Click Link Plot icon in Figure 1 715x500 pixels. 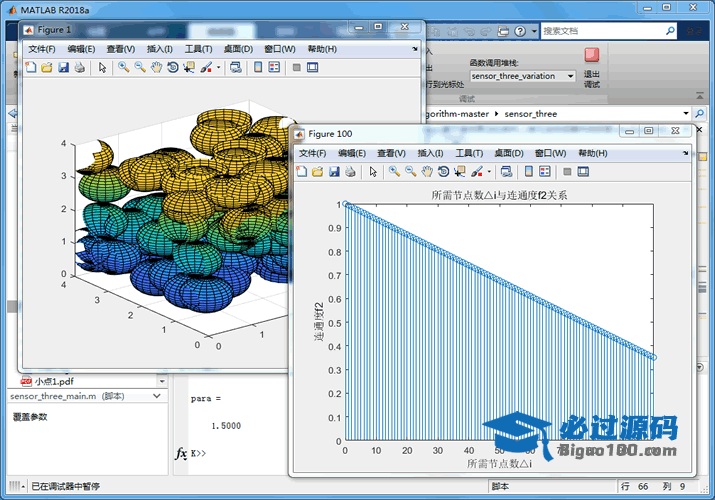coord(235,67)
